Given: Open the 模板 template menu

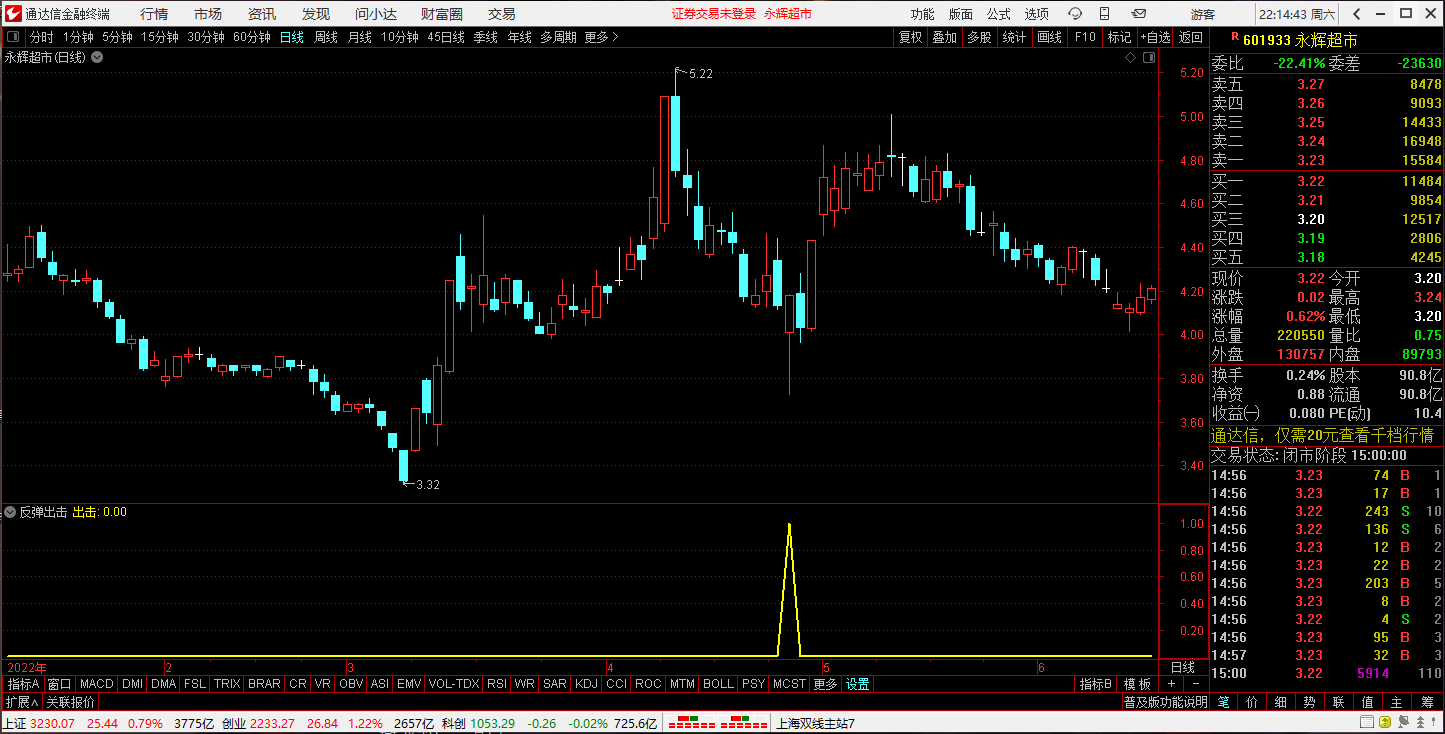Looking at the screenshot, I should [x=1137, y=684].
